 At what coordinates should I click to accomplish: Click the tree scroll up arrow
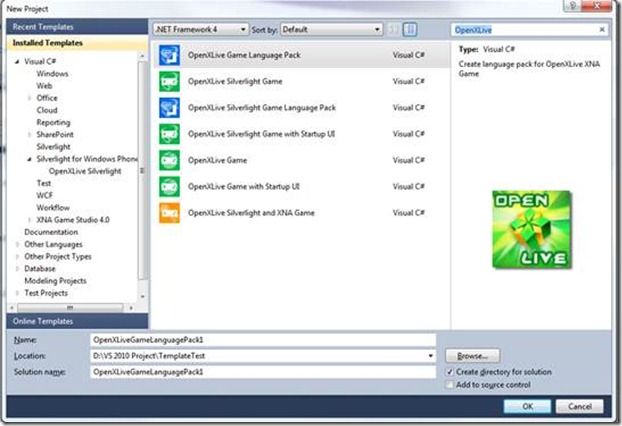tap(142, 56)
